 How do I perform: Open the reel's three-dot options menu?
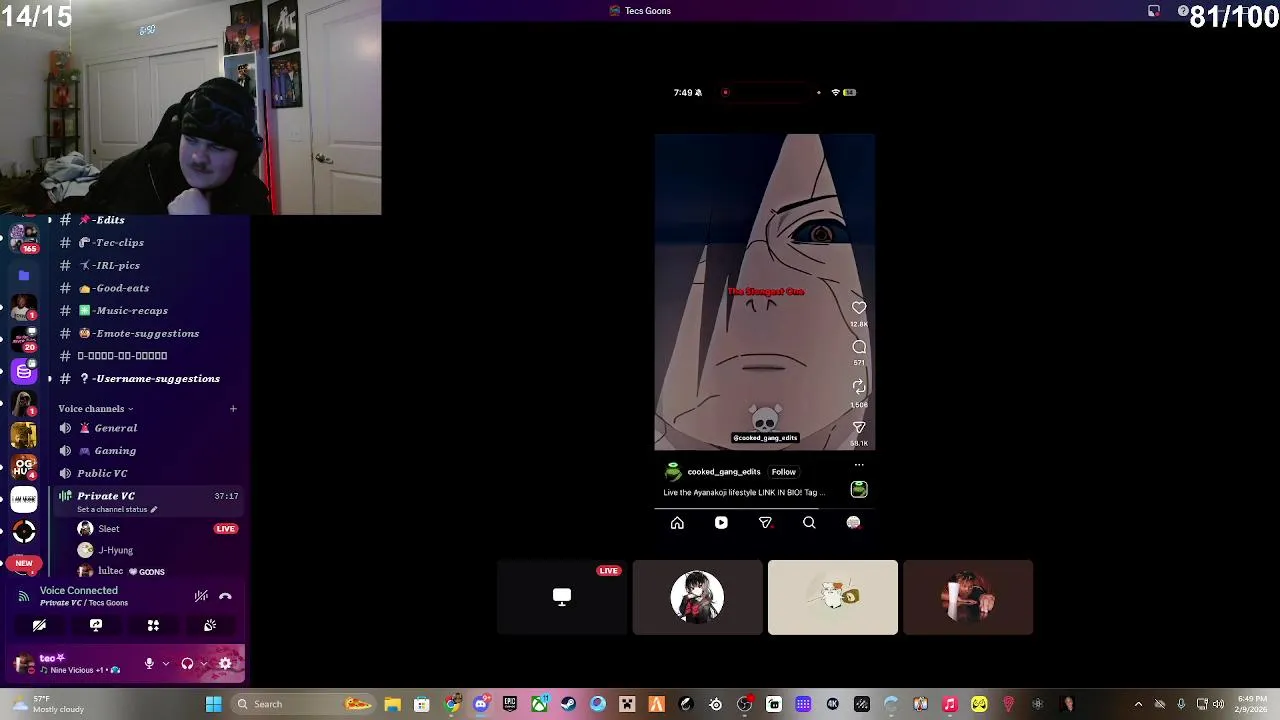coord(859,465)
